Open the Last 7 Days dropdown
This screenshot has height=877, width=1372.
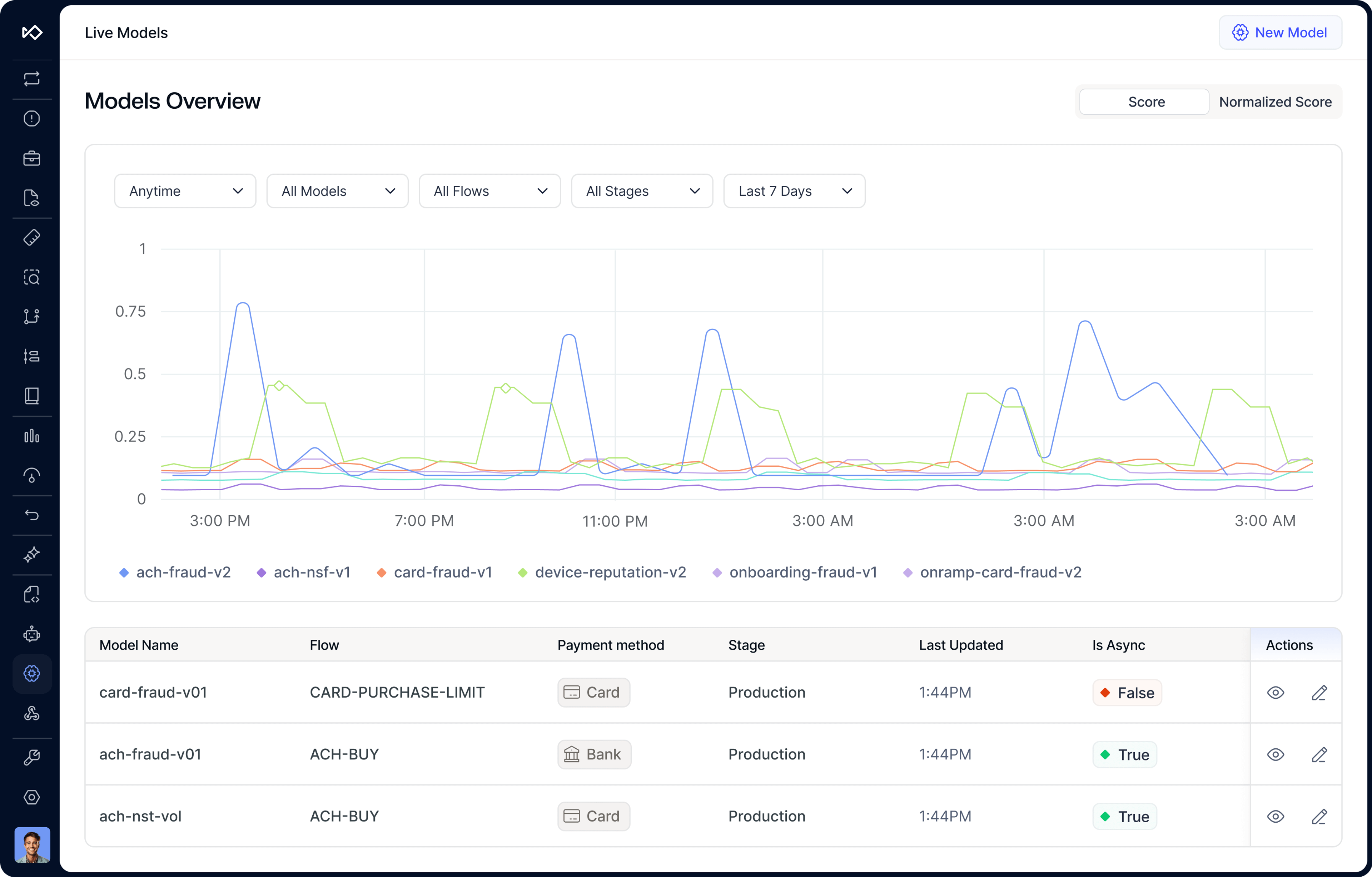794,191
